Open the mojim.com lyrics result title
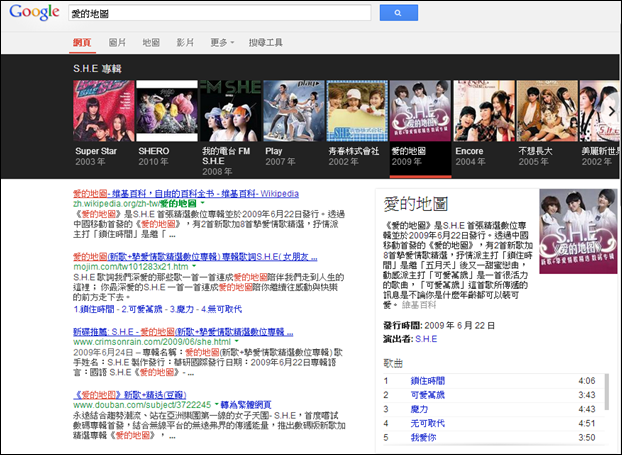 coord(195,257)
